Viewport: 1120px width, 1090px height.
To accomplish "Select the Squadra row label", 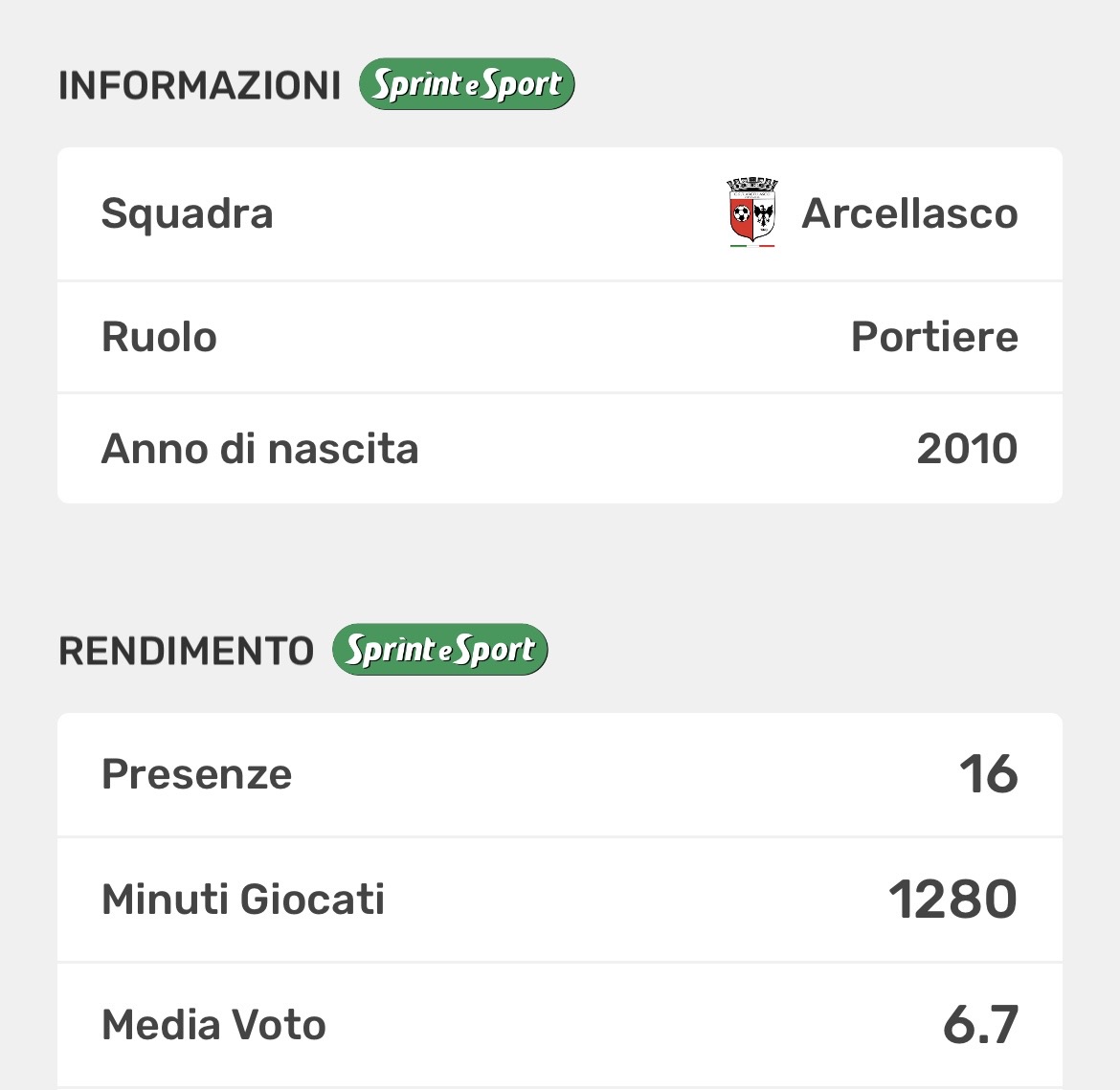I will click(188, 213).
